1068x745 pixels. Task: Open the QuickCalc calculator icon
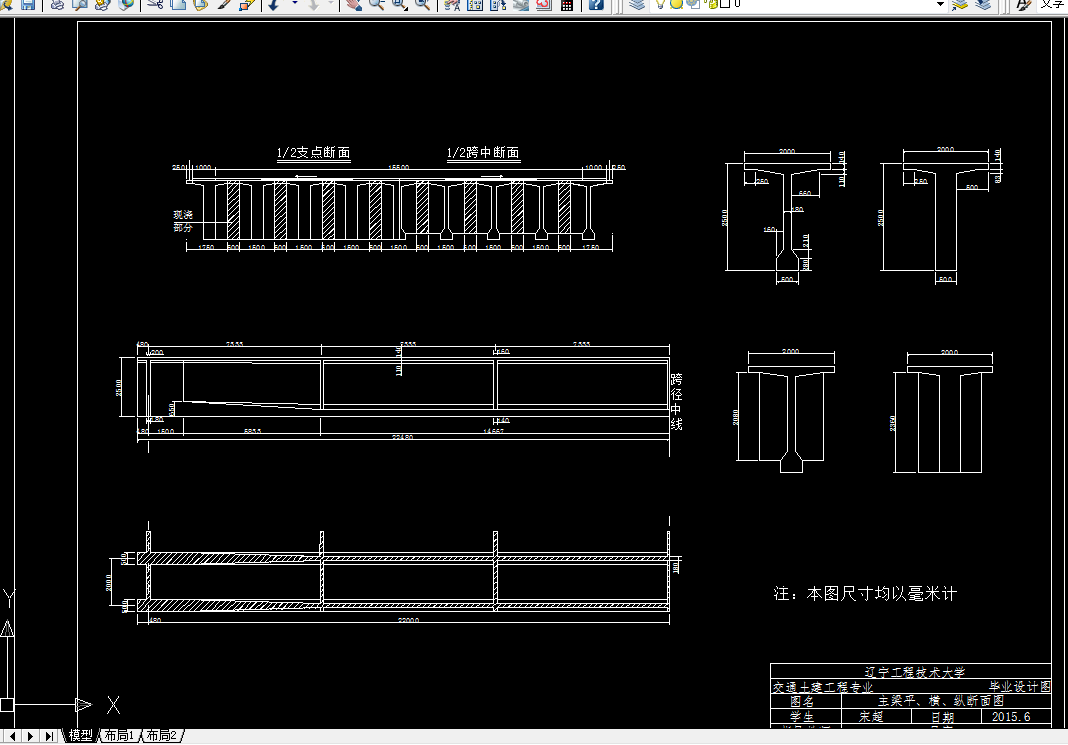[x=567, y=5]
